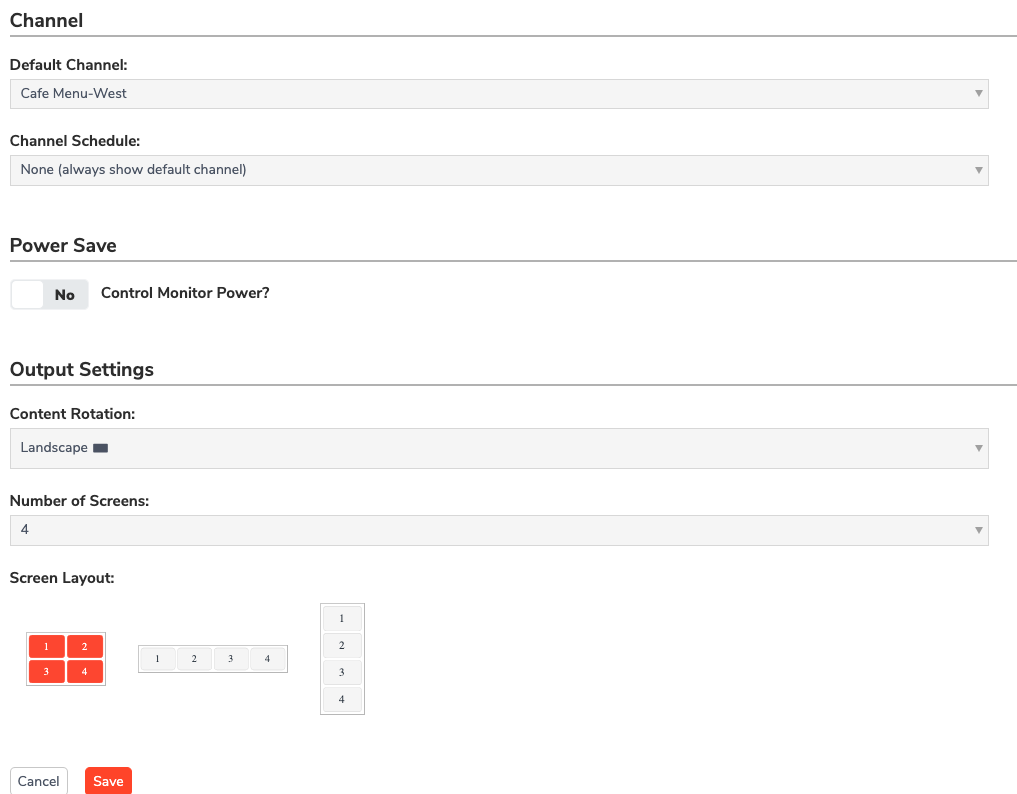Open the Channel Schedule dropdown
The image size is (1017, 794).
pyautogui.click(x=499, y=170)
